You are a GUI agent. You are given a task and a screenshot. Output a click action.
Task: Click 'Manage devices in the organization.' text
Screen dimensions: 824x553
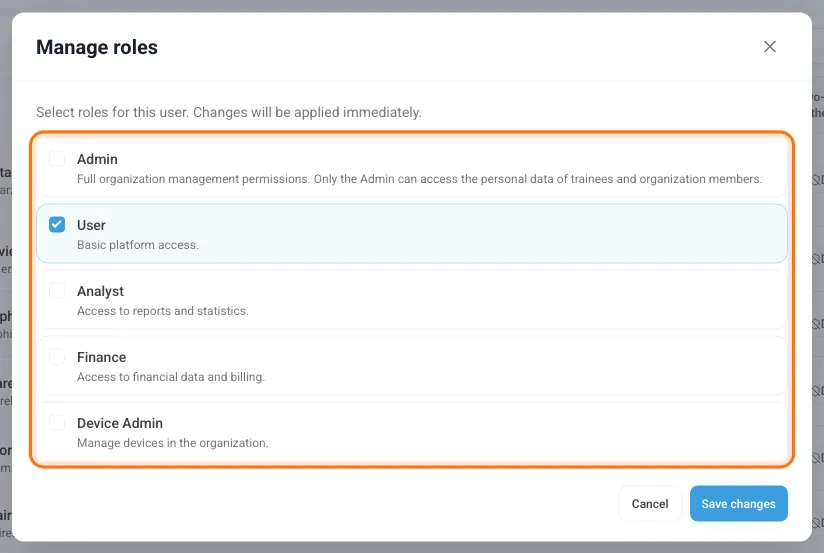[172, 443]
